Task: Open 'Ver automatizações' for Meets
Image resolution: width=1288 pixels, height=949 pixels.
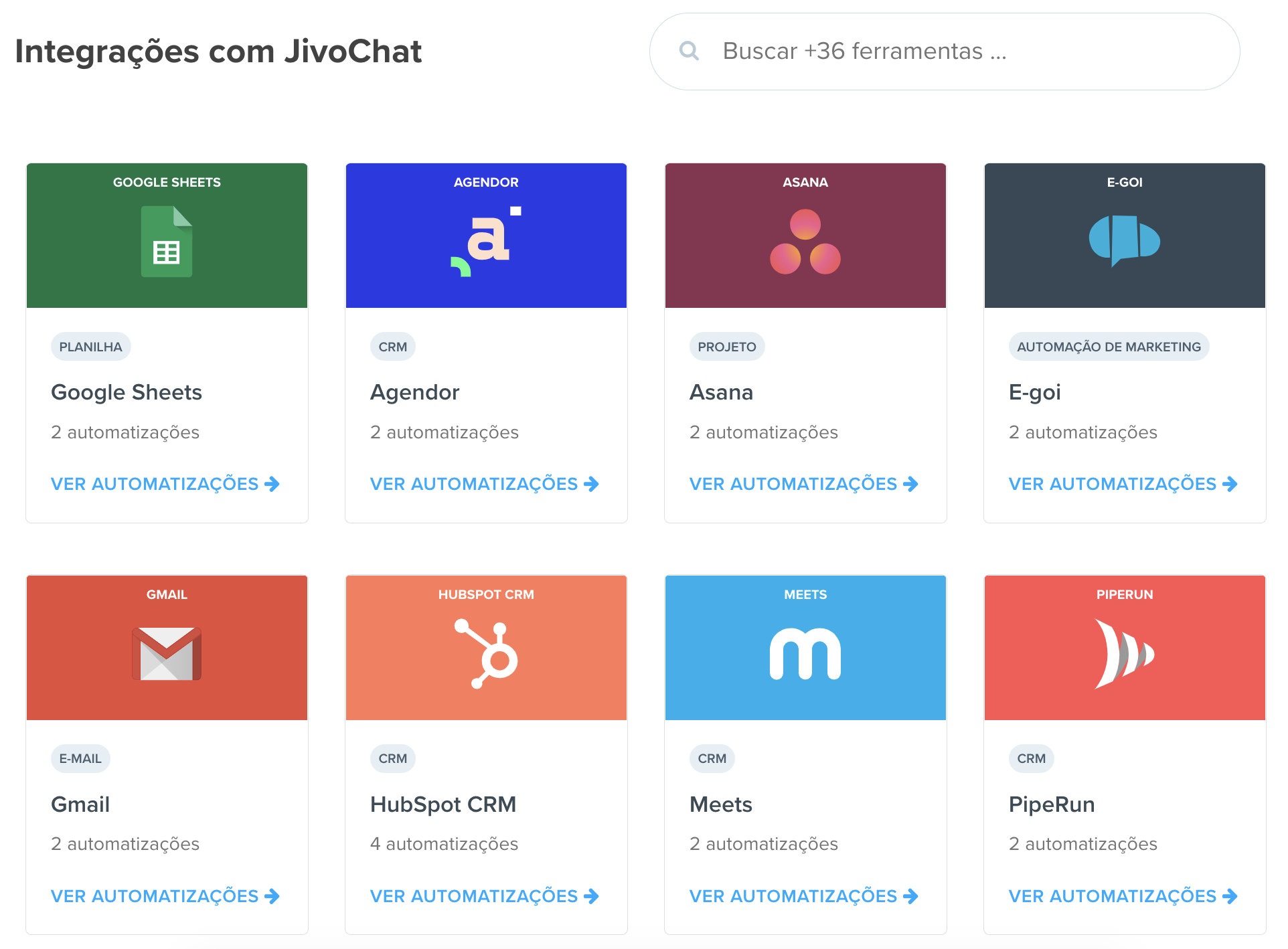Action: point(804,896)
